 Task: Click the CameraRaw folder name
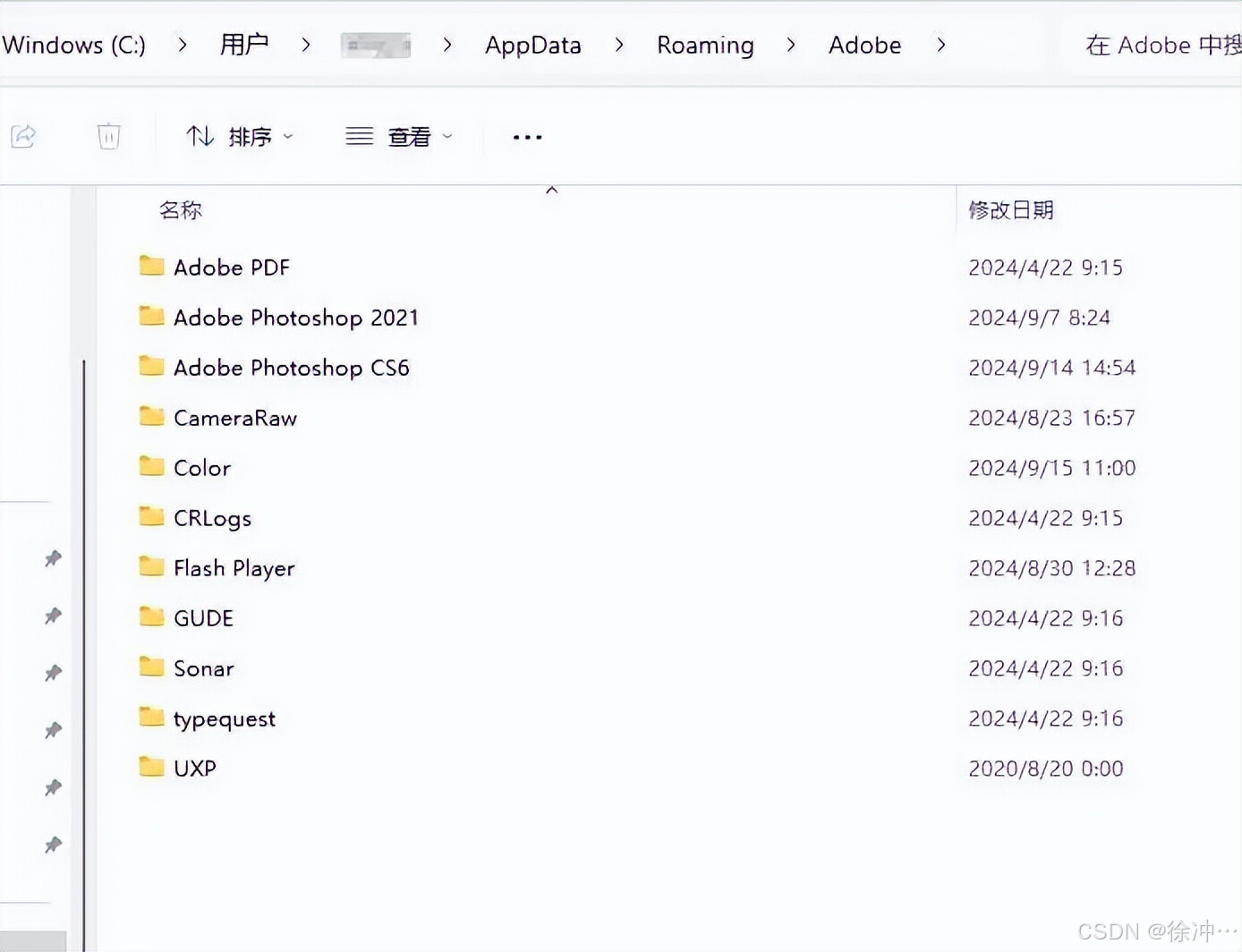pyautogui.click(x=235, y=418)
